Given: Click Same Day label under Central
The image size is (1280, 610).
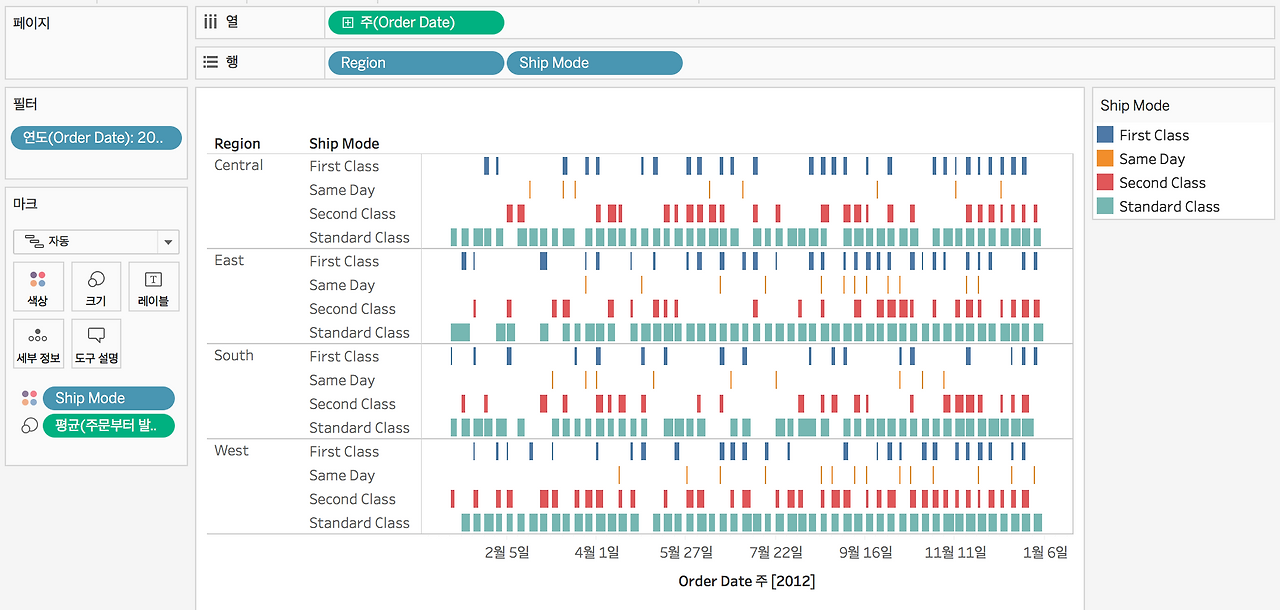Looking at the screenshot, I should [x=342, y=190].
